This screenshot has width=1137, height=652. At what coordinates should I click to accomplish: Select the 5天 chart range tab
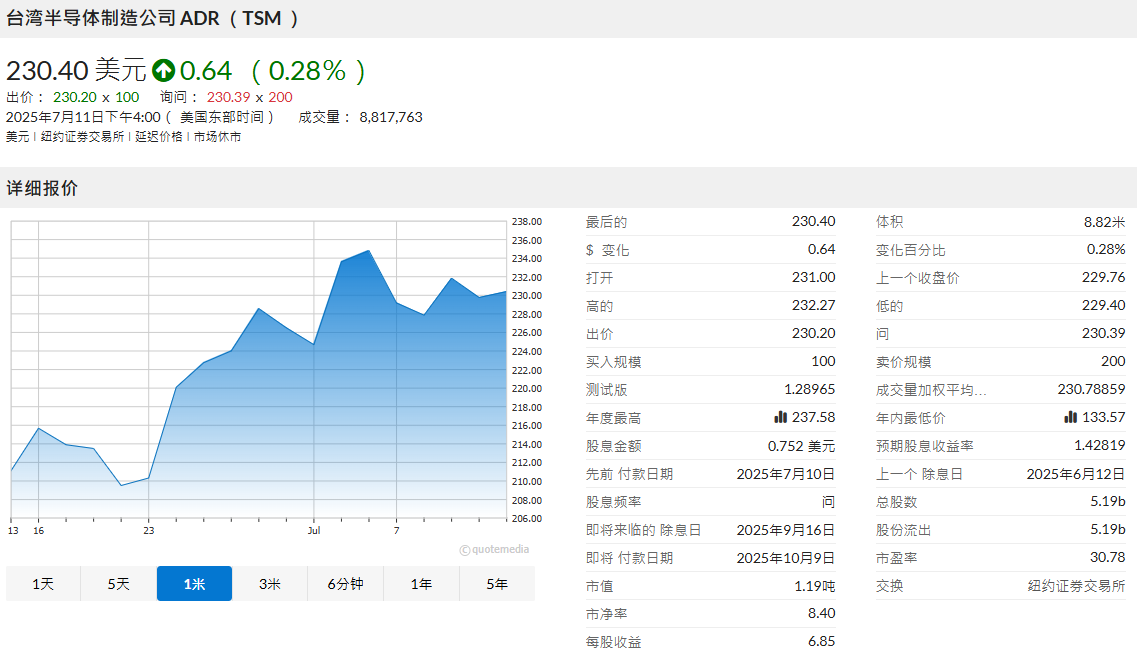[x=118, y=584]
